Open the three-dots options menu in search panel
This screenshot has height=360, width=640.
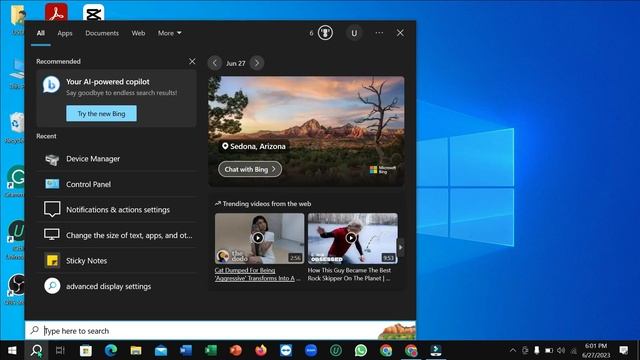pyautogui.click(x=379, y=33)
